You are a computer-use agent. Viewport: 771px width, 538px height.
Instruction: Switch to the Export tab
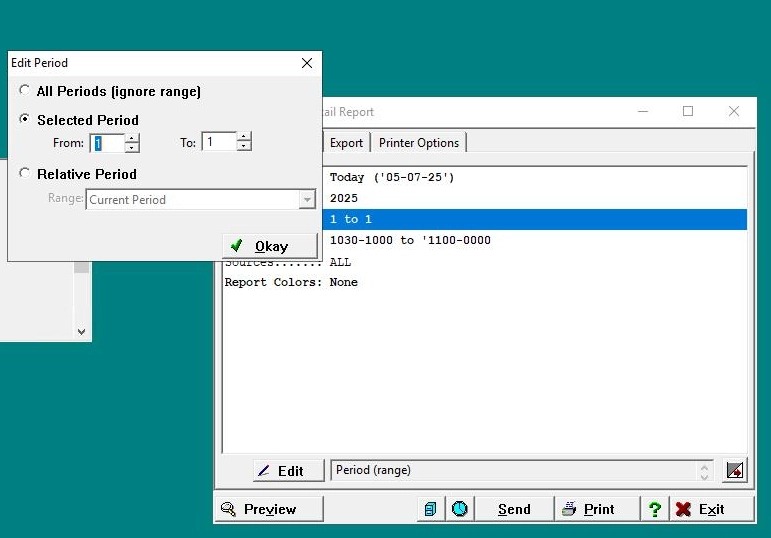click(x=346, y=143)
